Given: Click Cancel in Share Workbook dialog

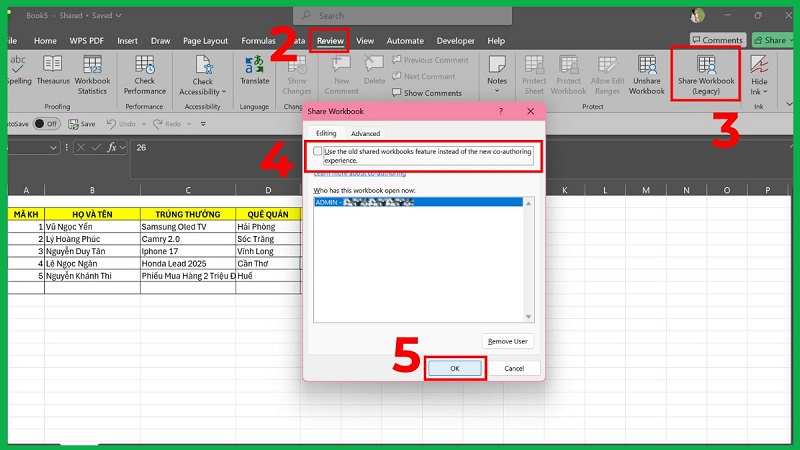Looking at the screenshot, I should coord(514,368).
